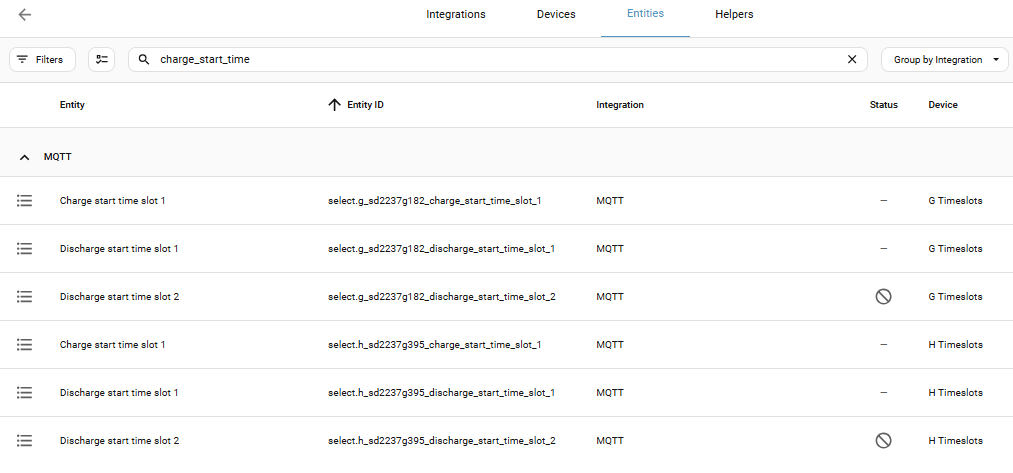Viewport: 1013px width, 473px height.
Task: Sort by the Integration column header
Action: [620, 105]
